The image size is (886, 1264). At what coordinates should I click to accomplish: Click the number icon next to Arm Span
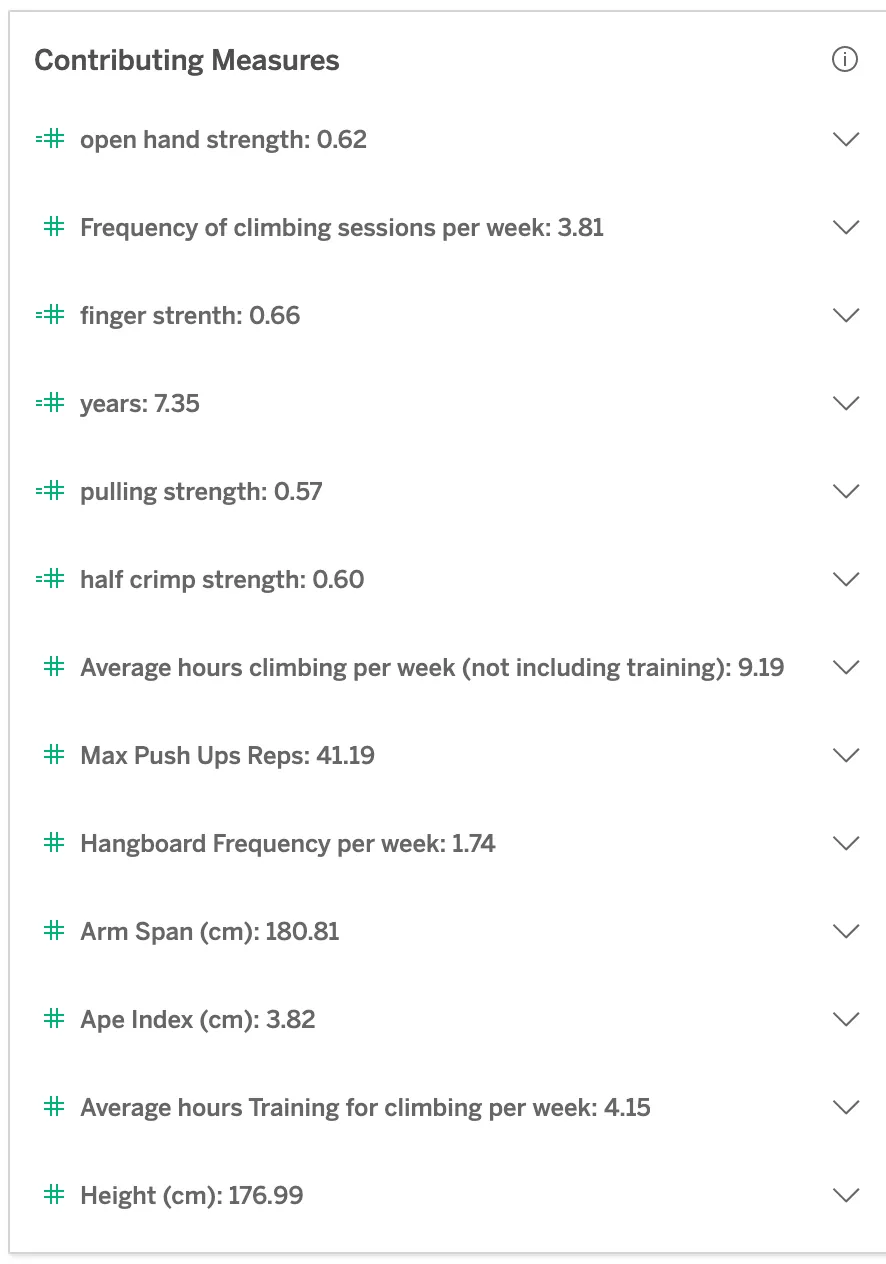pos(54,931)
